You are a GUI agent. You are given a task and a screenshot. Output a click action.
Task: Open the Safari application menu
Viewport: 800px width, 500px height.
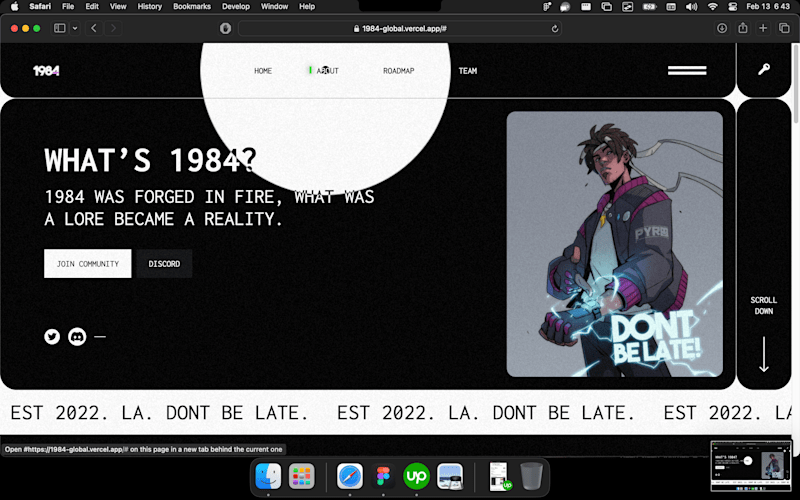[40, 7]
